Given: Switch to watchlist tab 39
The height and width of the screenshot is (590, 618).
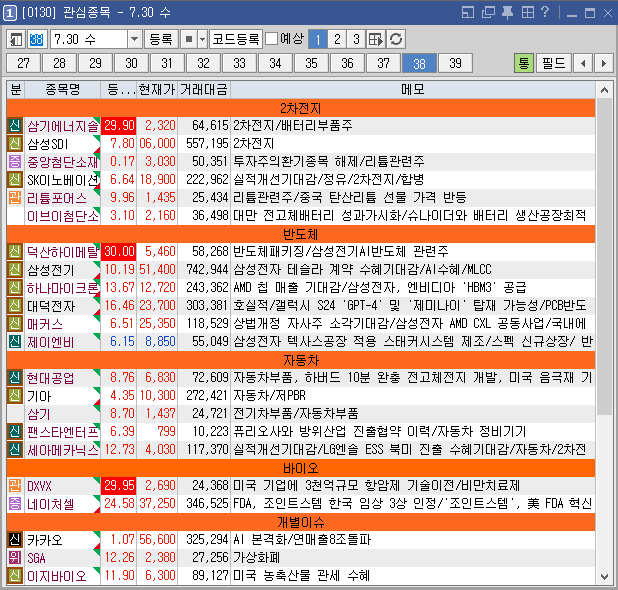Looking at the screenshot, I should [455, 63].
